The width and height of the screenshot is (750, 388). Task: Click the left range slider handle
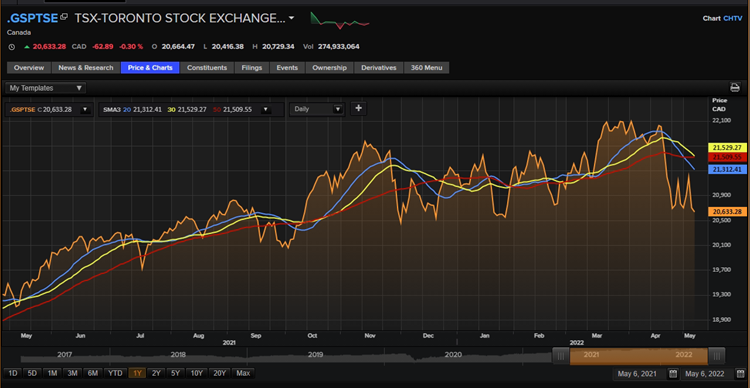561,356
